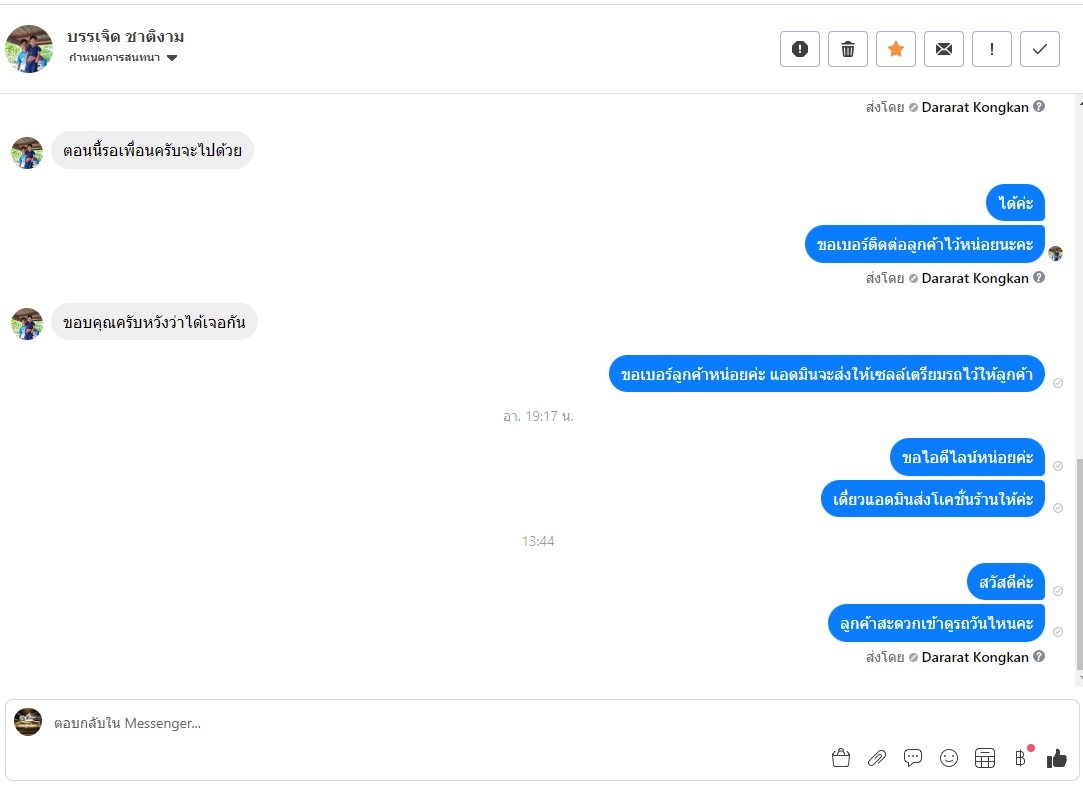The width and height of the screenshot is (1083, 785).
Task: Mark conversation unread via envelope icon
Action: coord(943,49)
